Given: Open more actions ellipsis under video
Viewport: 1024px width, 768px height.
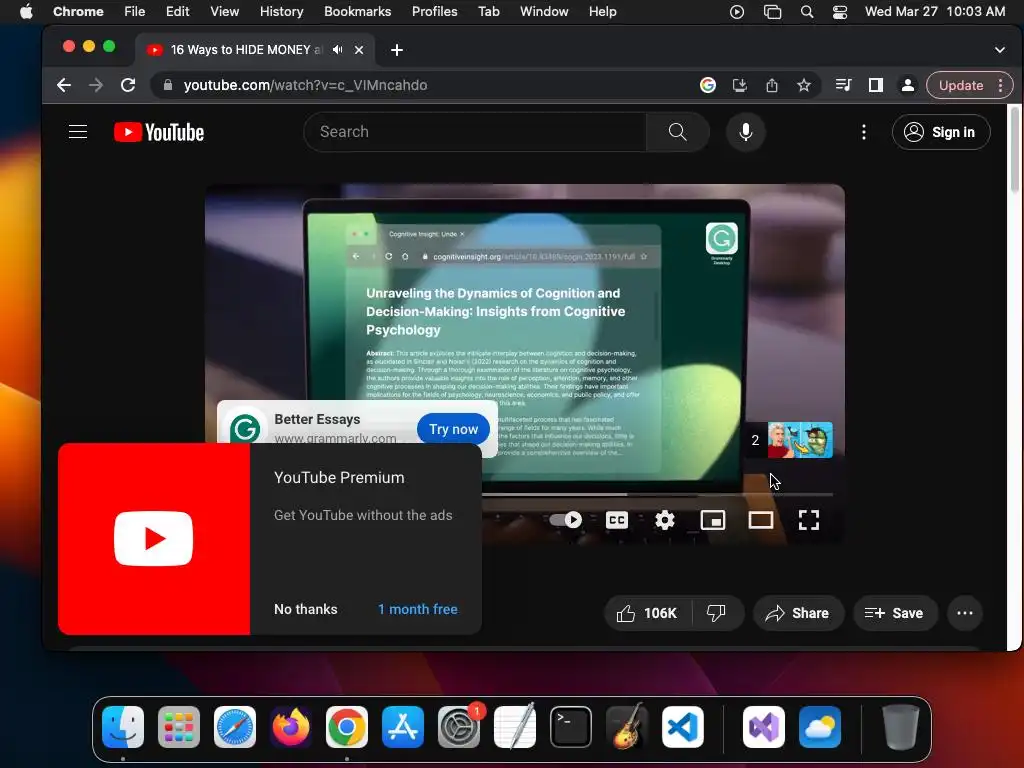Looking at the screenshot, I should pyautogui.click(x=965, y=613).
